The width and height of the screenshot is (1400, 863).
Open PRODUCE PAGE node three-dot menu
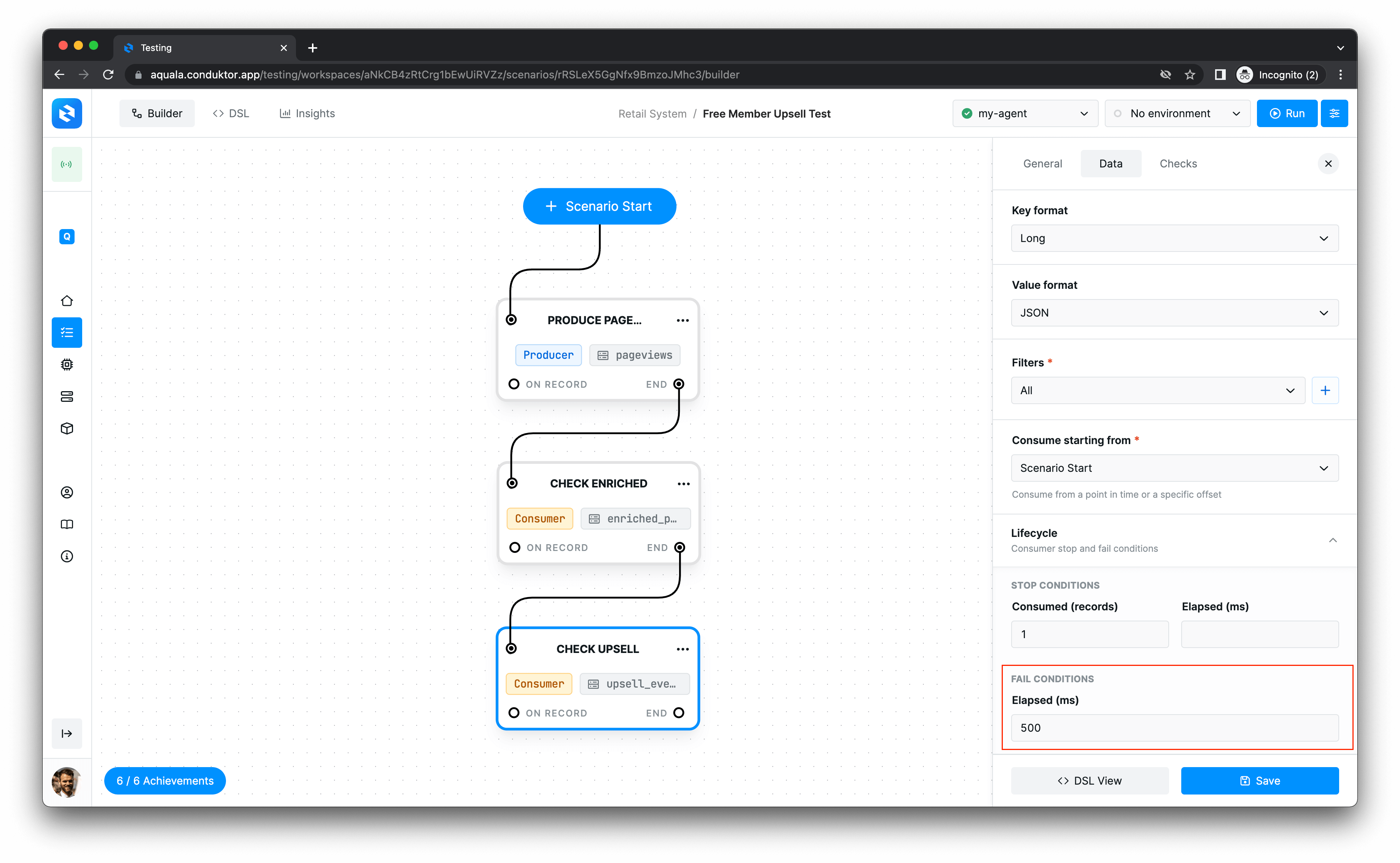pos(682,320)
